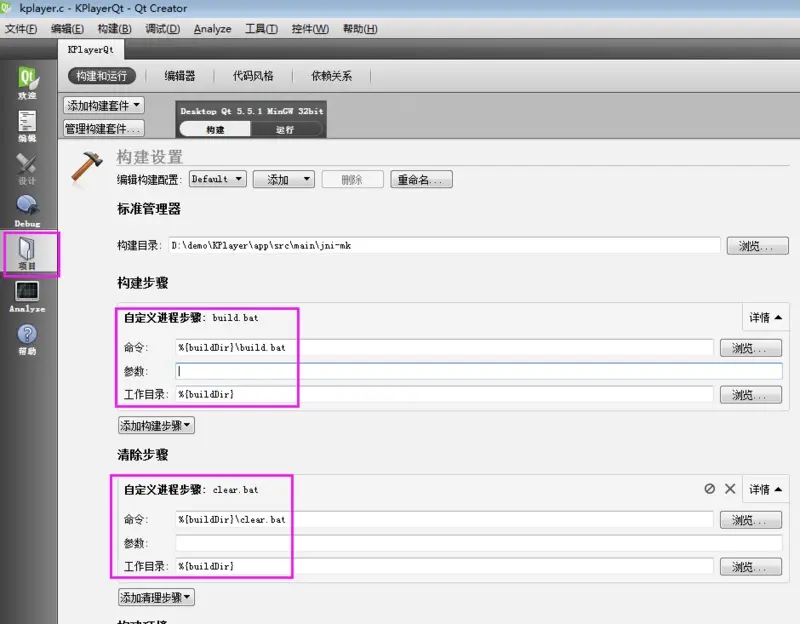Remove the clear.bat clean step
Screen dimensions: 800x624
(730, 489)
